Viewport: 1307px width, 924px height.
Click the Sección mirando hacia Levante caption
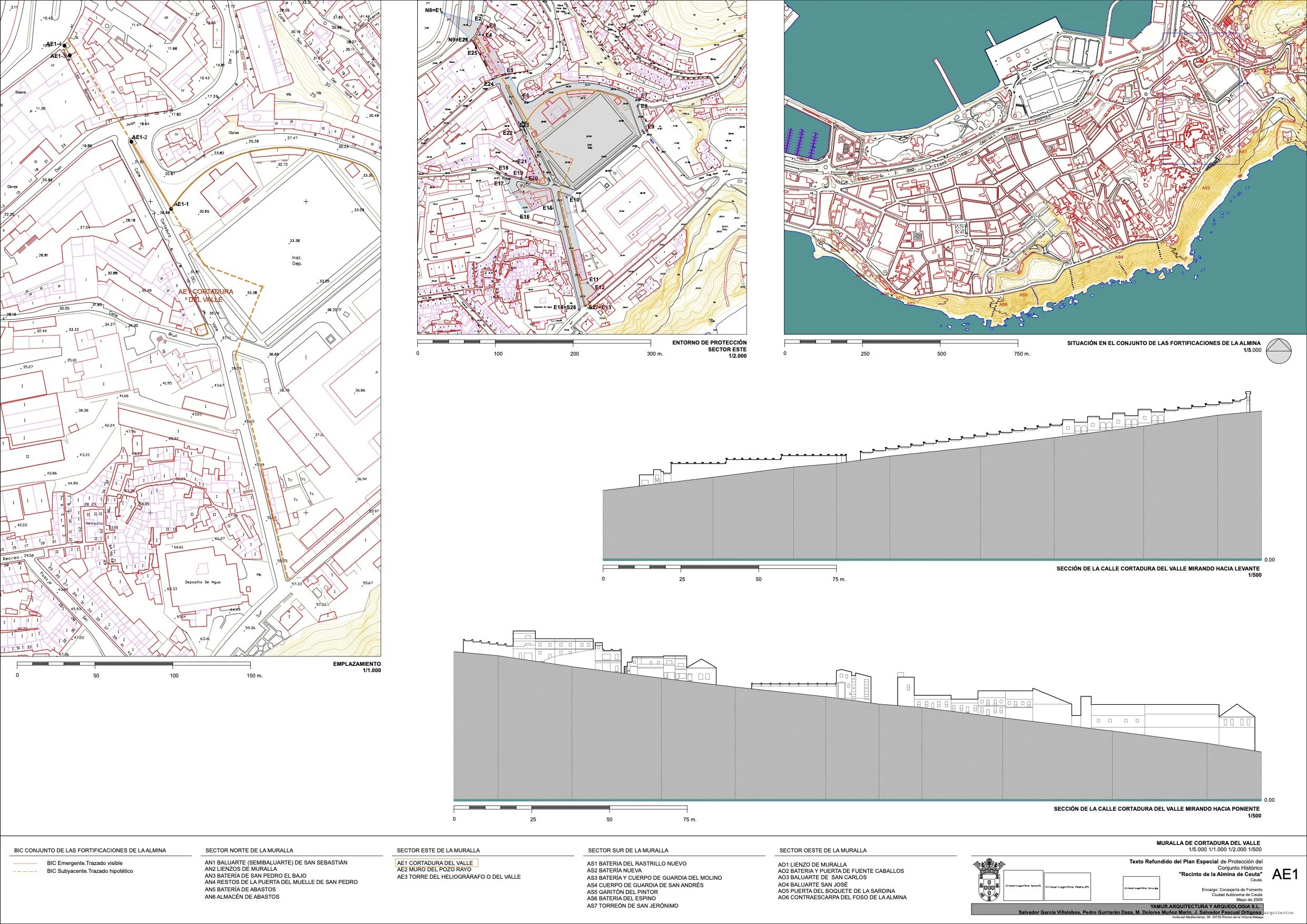1158,568
